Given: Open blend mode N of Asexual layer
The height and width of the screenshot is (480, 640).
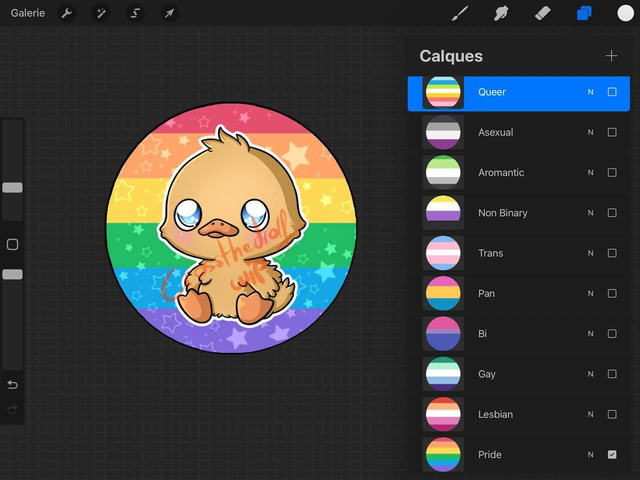Looking at the screenshot, I should click(590, 132).
